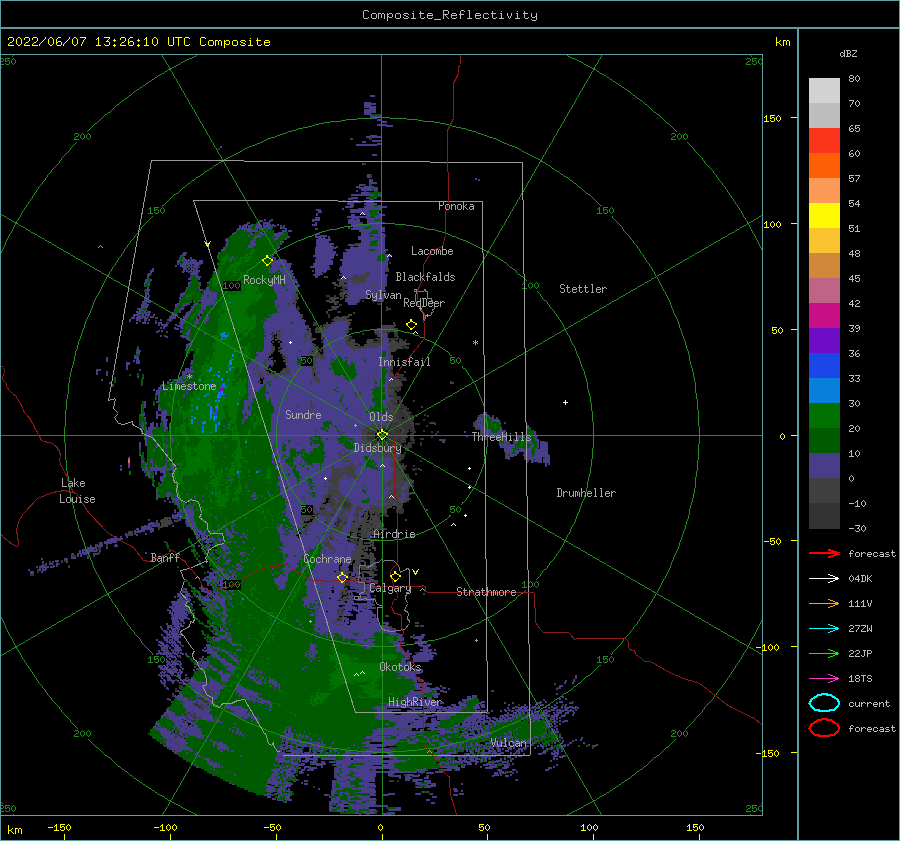Click the Banff label
The height and width of the screenshot is (841, 900).
[x=165, y=557]
